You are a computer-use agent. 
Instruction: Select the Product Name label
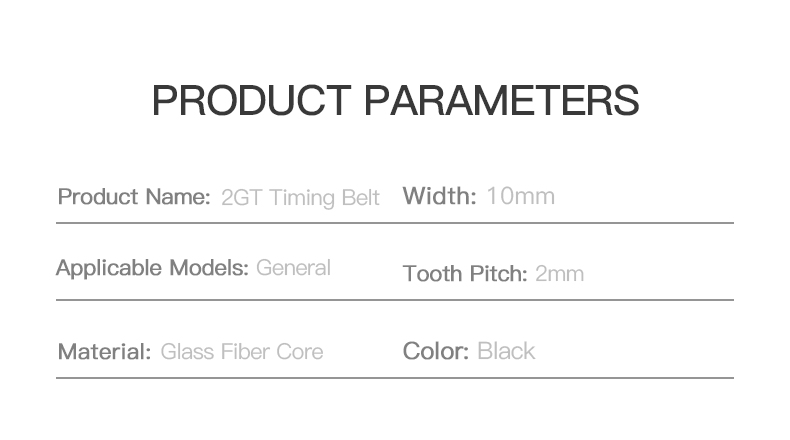(134, 196)
